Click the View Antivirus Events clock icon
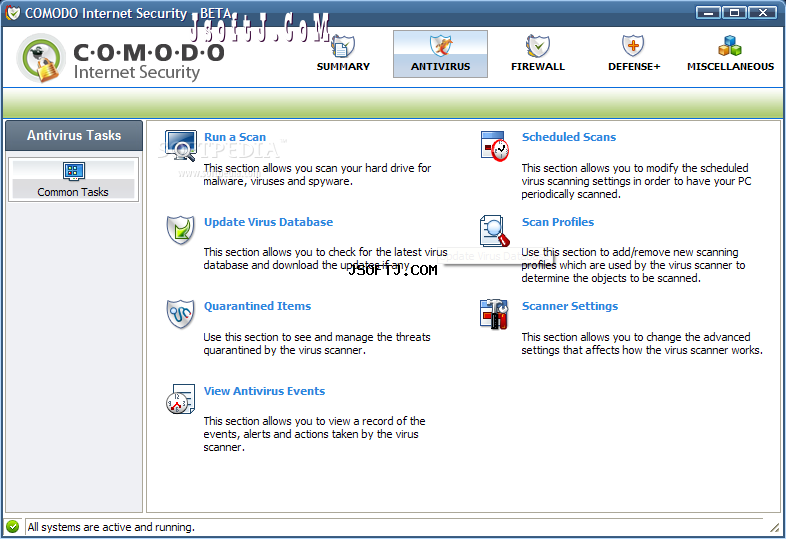 [180, 399]
